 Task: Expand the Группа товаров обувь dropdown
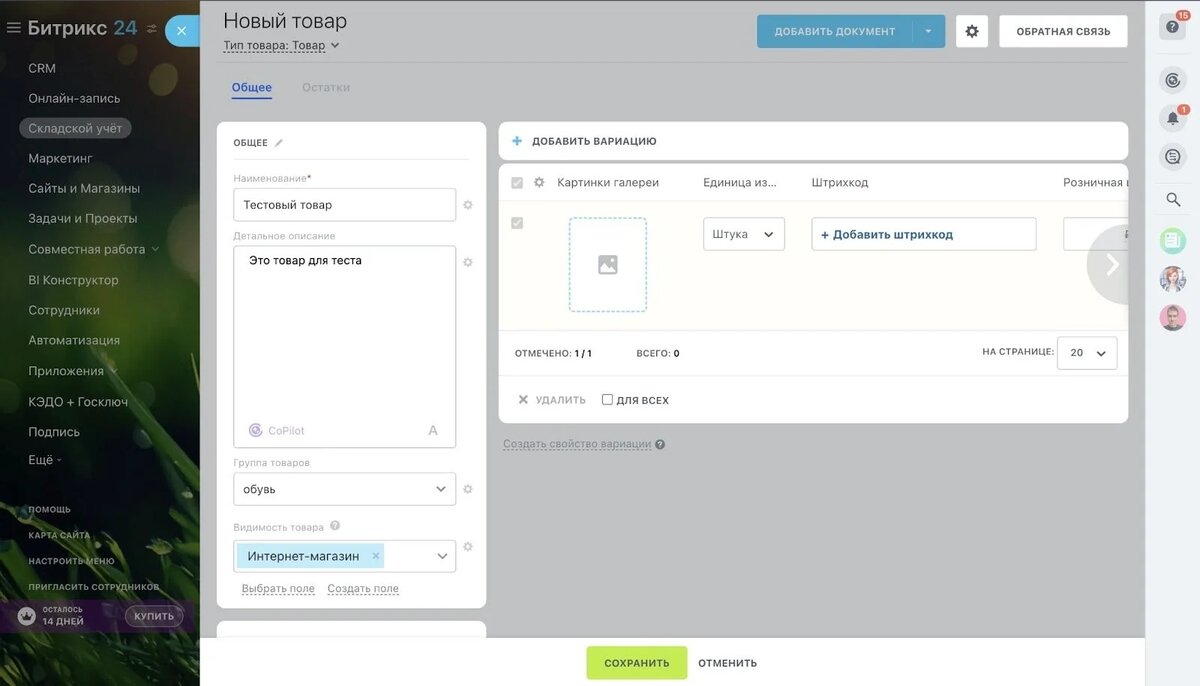[x=345, y=489]
